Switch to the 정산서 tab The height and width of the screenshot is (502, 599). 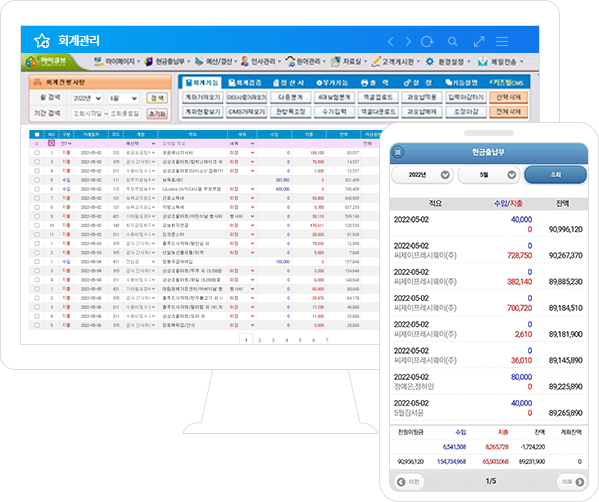click(x=288, y=83)
